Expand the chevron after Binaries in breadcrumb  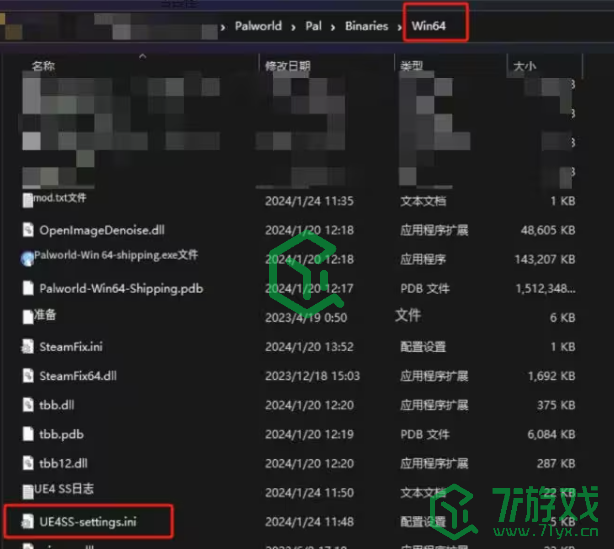pos(397,26)
